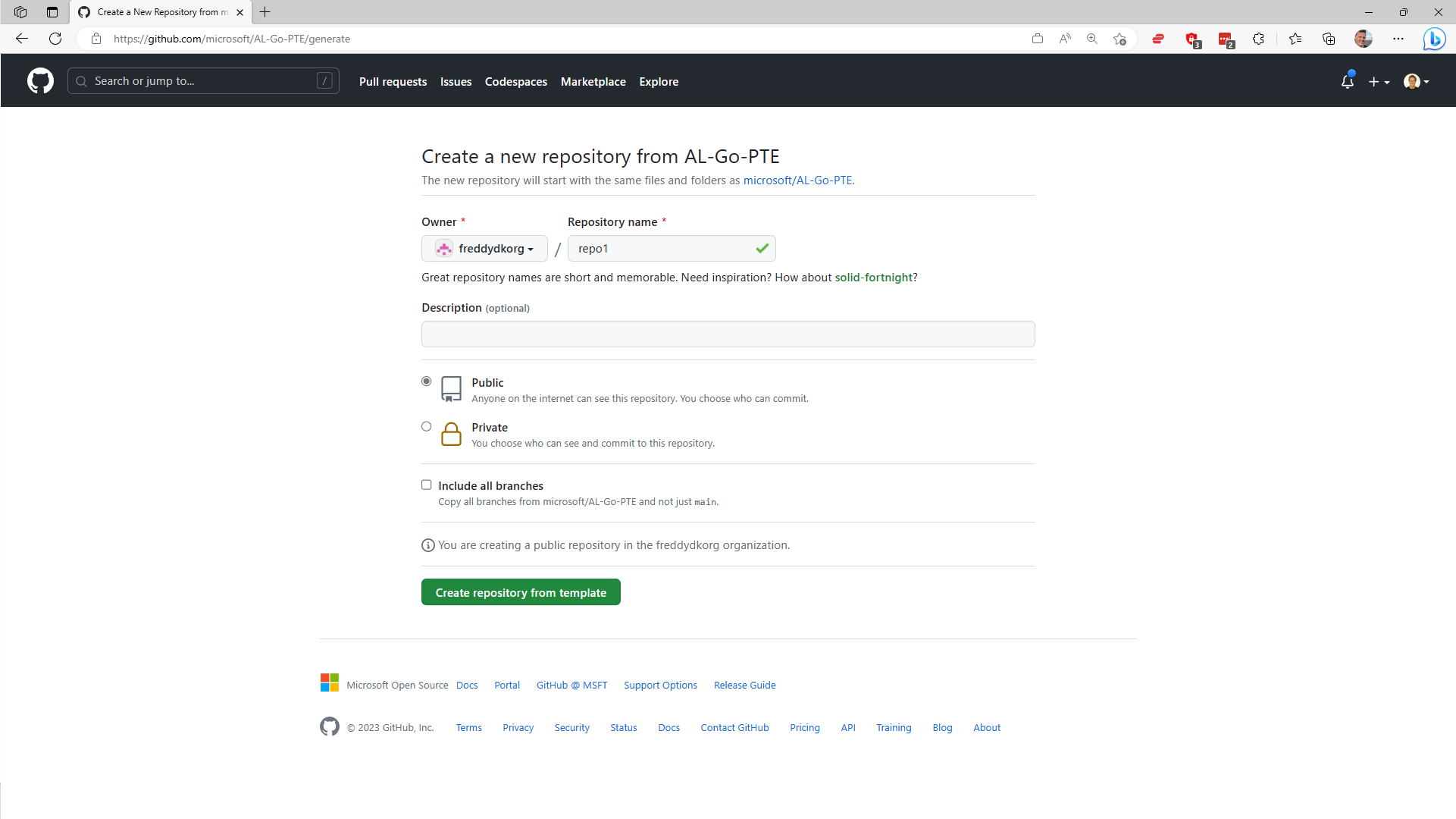Select the Public repository visibility option
1456x819 pixels.
[x=427, y=381]
